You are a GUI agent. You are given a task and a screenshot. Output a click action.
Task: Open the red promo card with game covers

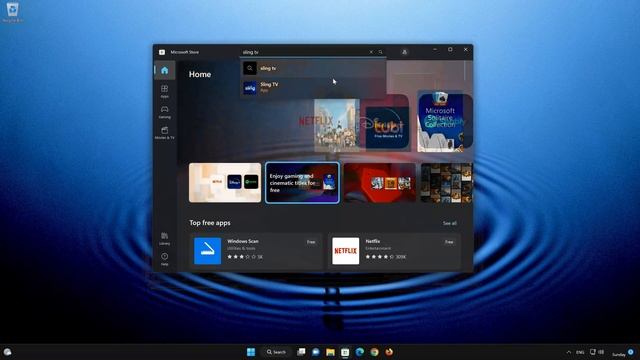pyautogui.click(x=380, y=182)
